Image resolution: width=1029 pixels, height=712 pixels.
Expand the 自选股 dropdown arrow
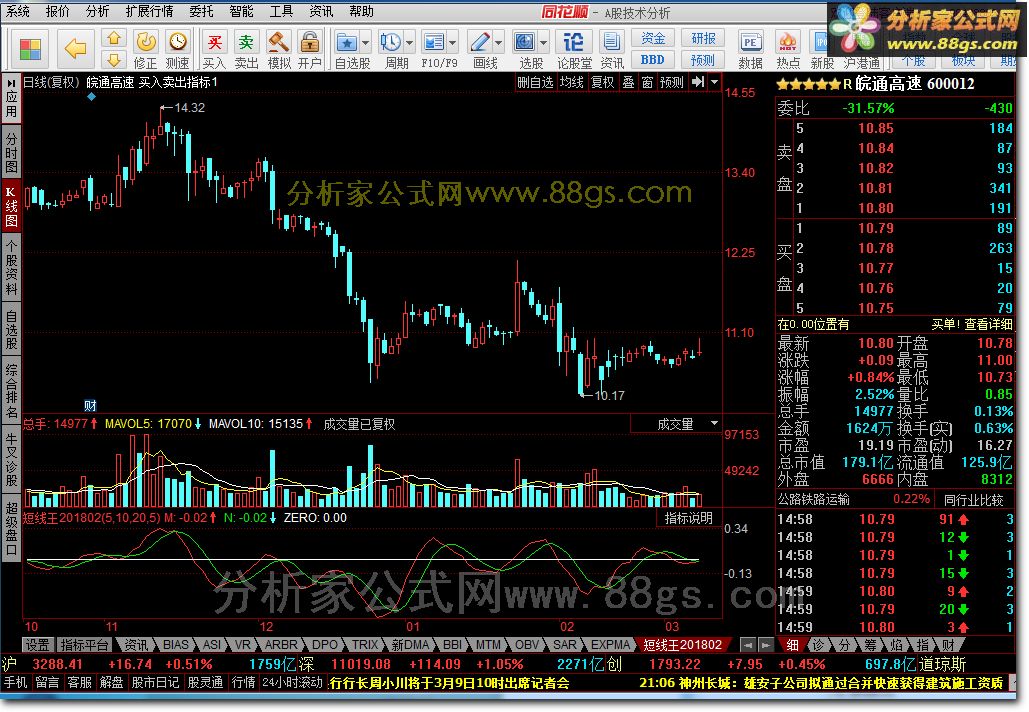pyautogui.click(x=366, y=43)
